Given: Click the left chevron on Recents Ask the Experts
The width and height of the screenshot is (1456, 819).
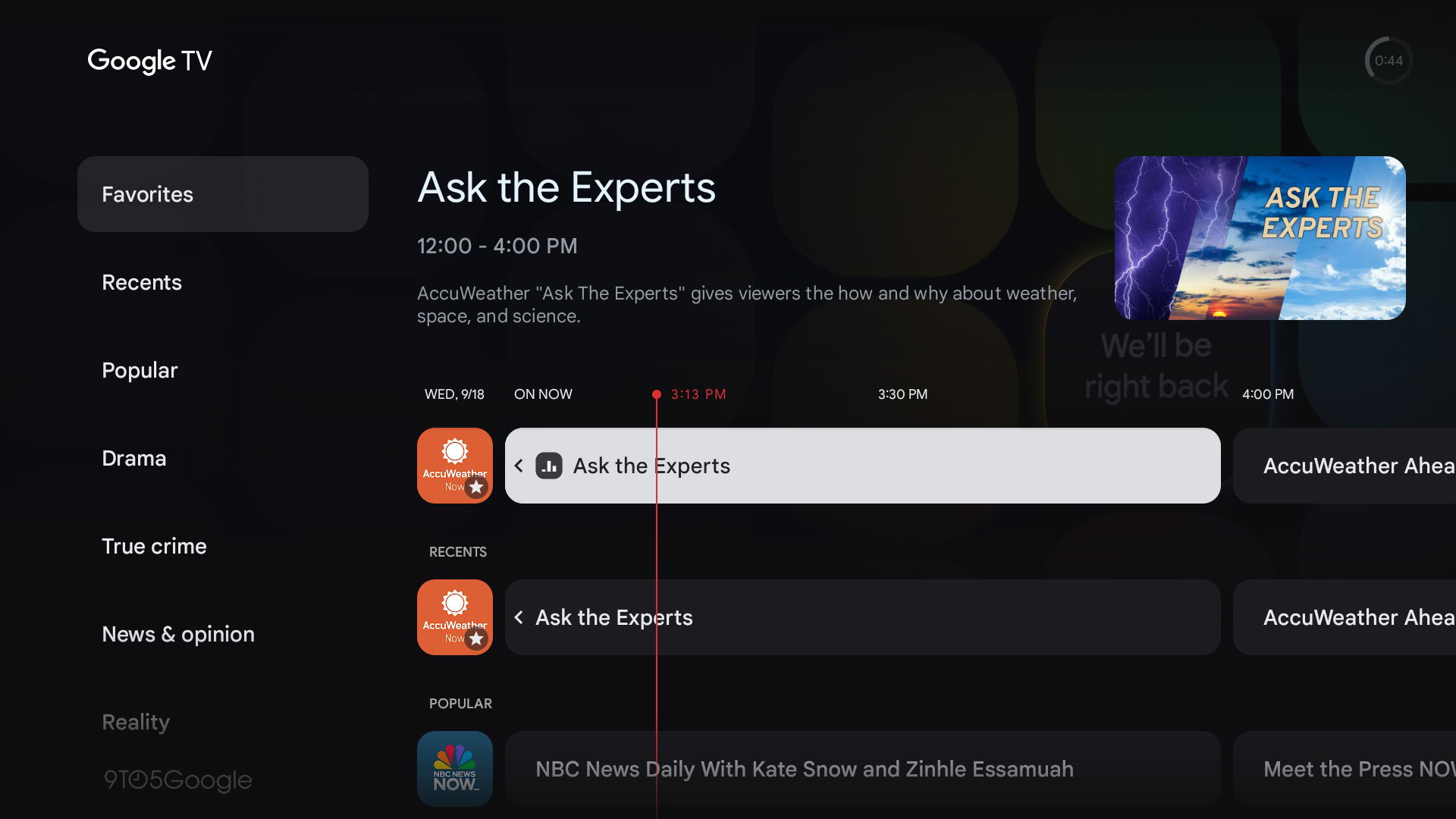Looking at the screenshot, I should [x=520, y=617].
